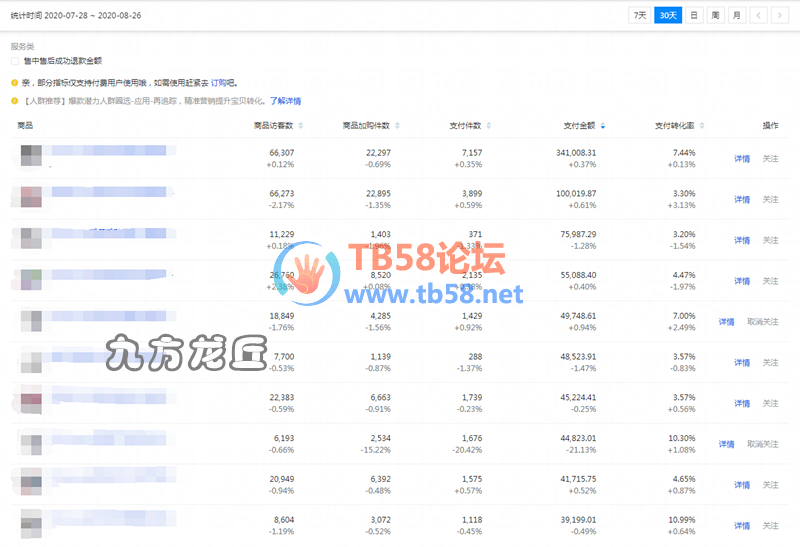The width and height of the screenshot is (800, 547).
Task: Open 详情 for the 100,019.87 row
Action: coord(742,200)
